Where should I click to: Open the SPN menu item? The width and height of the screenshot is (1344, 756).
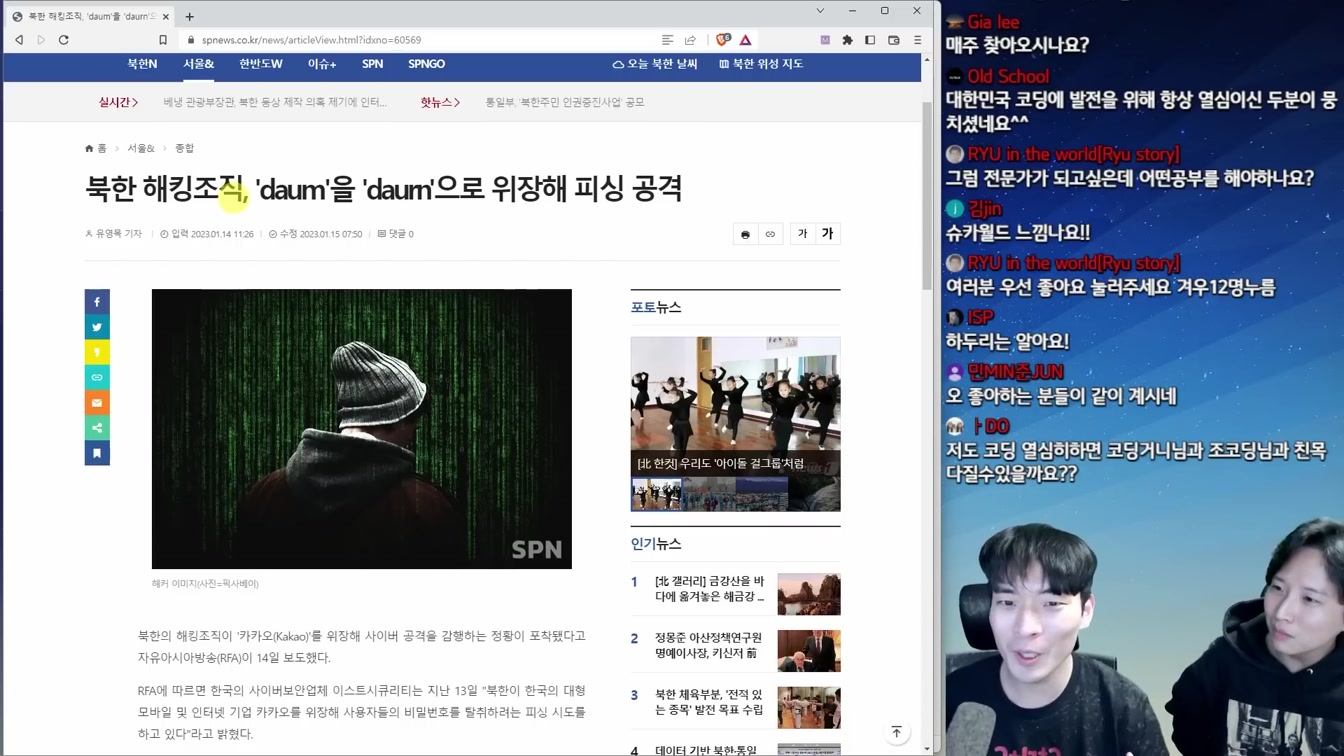(x=372, y=64)
